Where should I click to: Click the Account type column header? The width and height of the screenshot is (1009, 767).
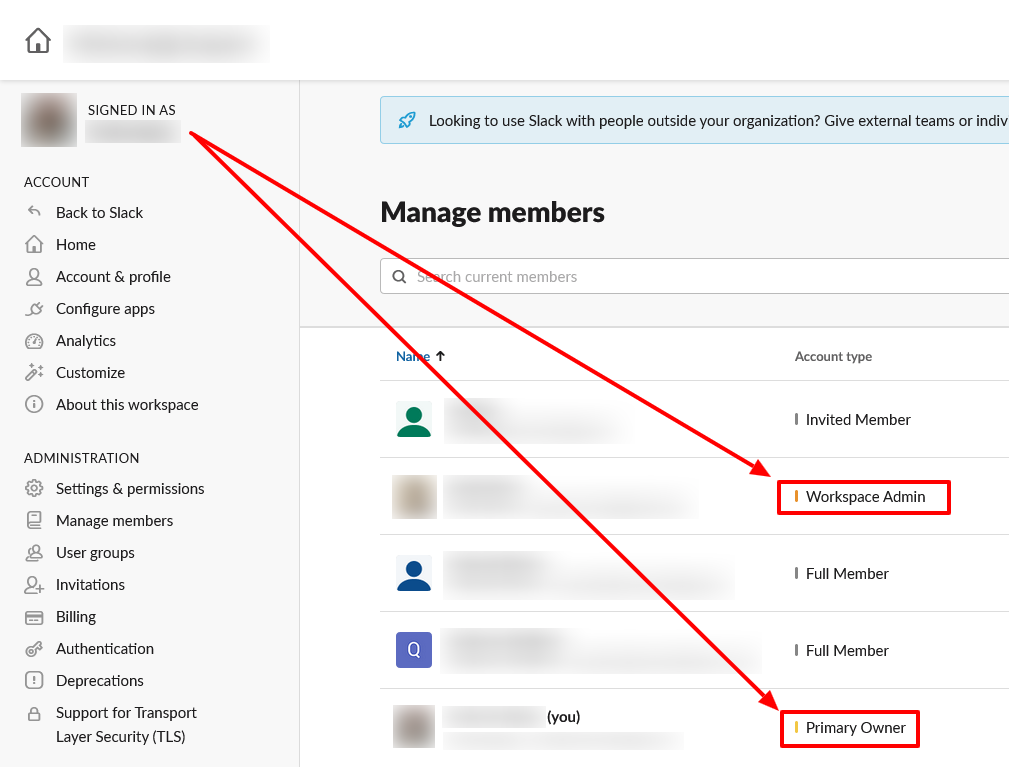tap(833, 356)
